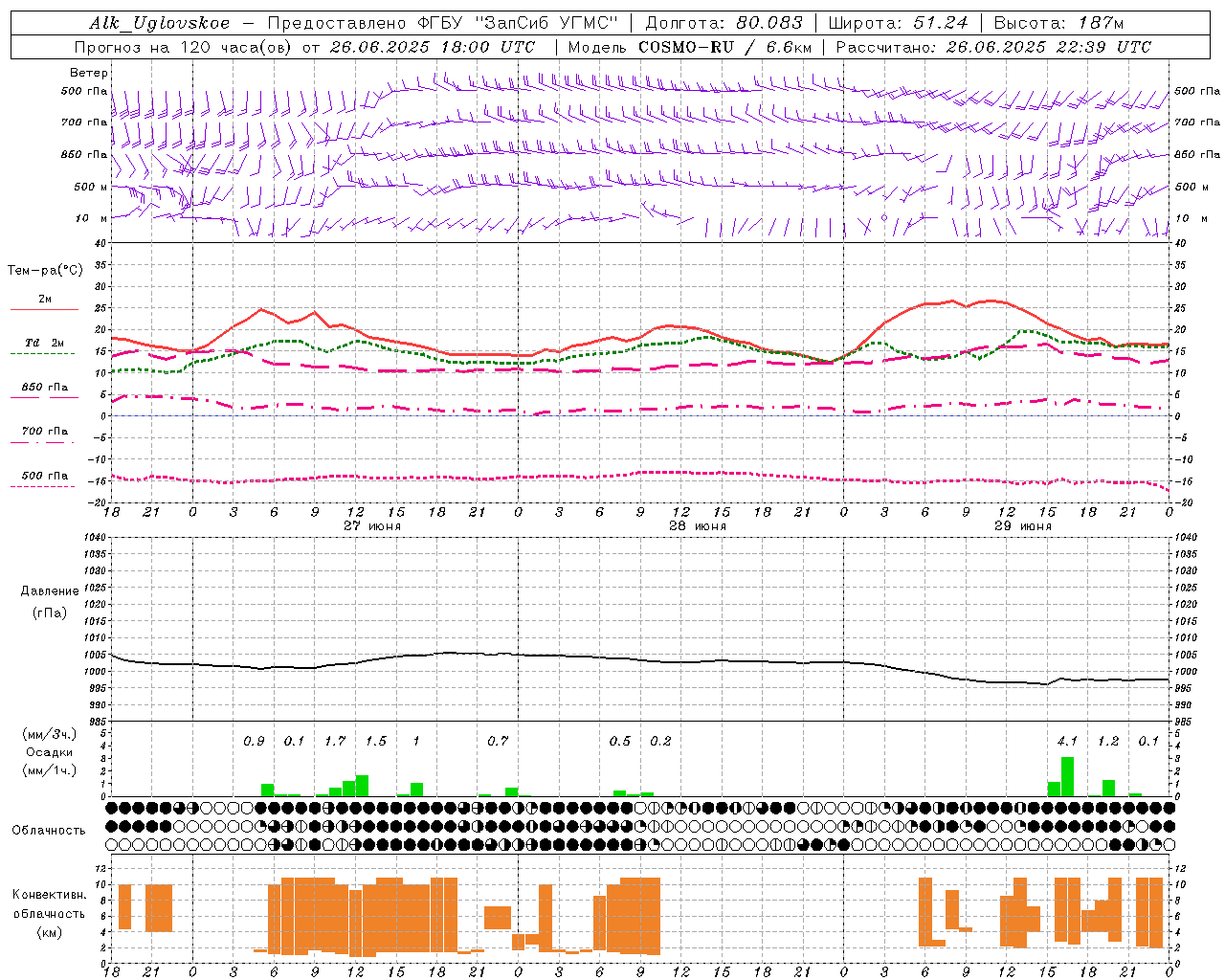
Task: Click the station title Alk_Uglovskoe
Action: tap(160, 23)
